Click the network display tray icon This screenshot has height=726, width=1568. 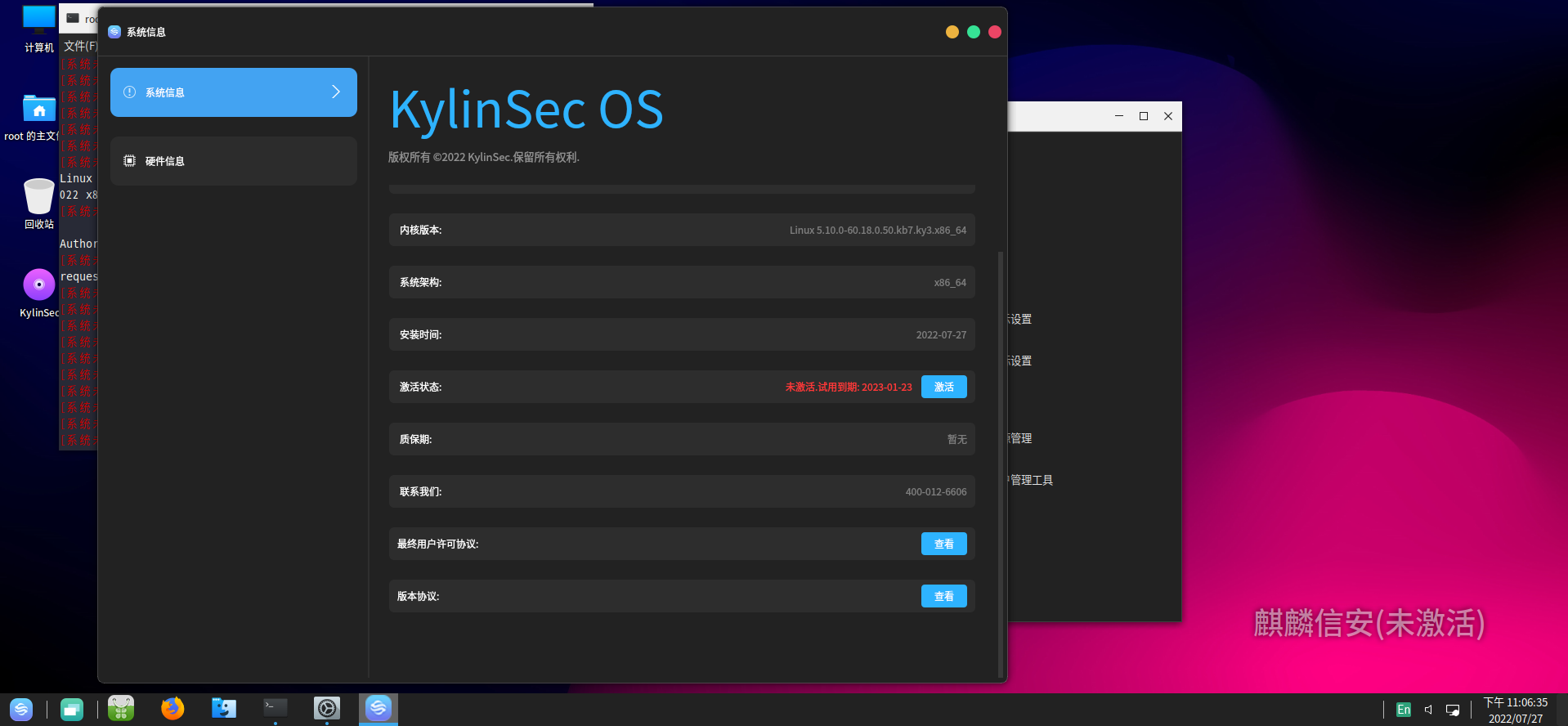1453,710
